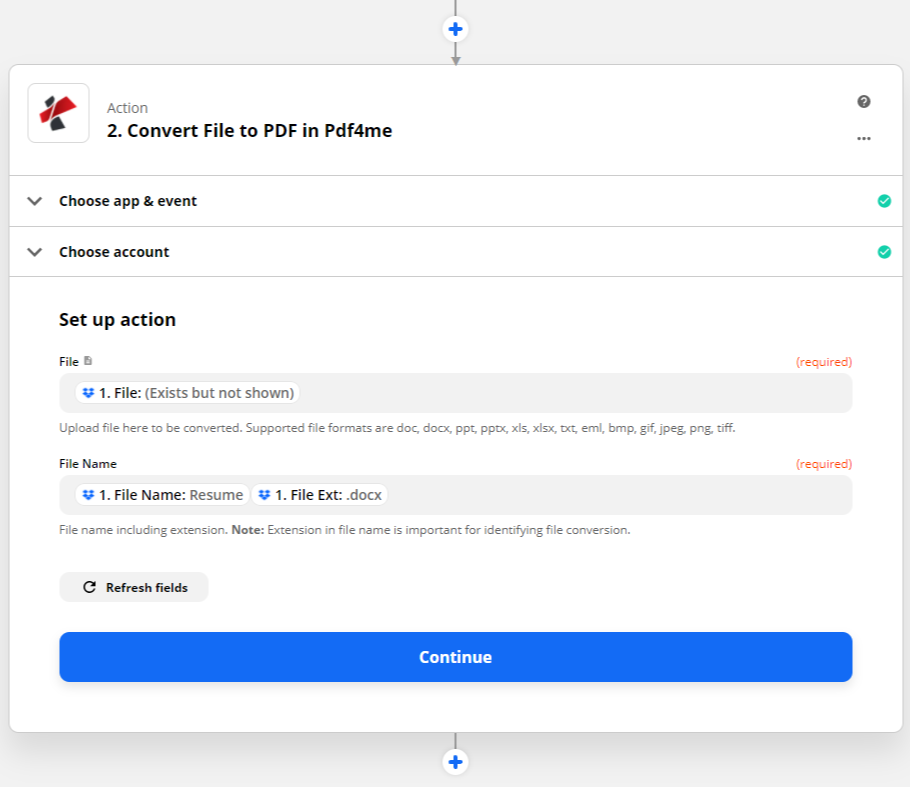Click the green checkmark for Choose account

884,252
